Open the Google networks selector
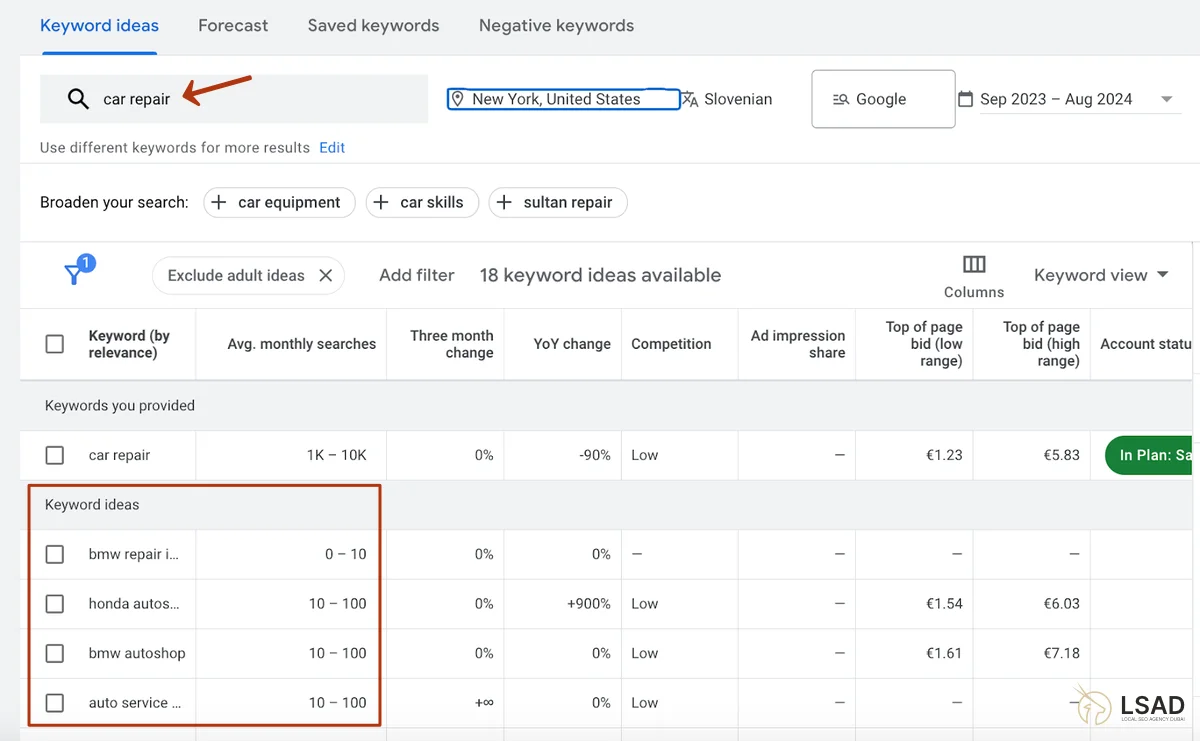 click(x=883, y=99)
